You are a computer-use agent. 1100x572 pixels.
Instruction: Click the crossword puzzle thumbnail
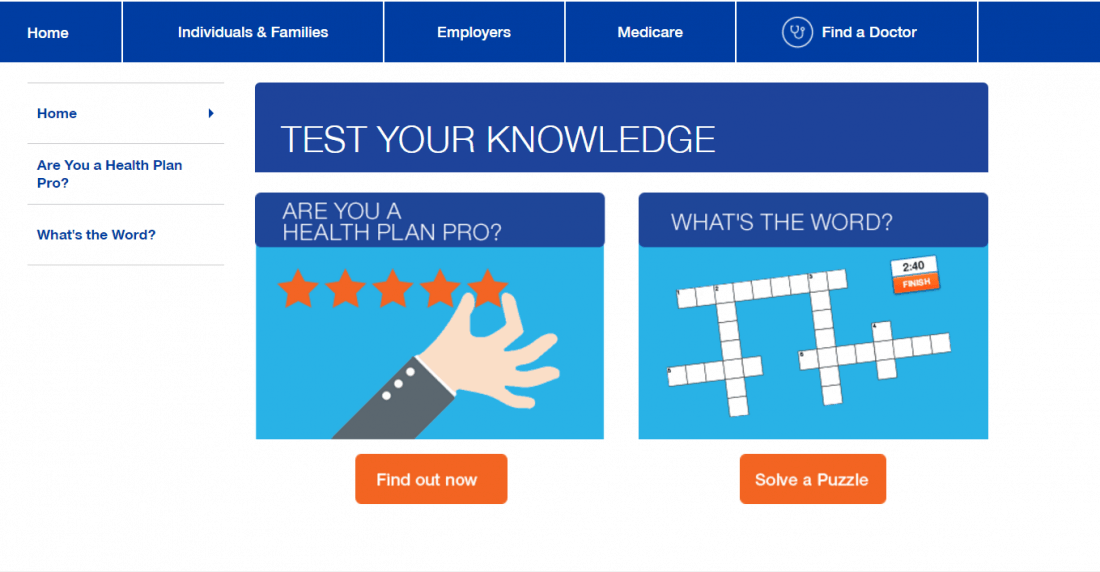click(x=807, y=340)
